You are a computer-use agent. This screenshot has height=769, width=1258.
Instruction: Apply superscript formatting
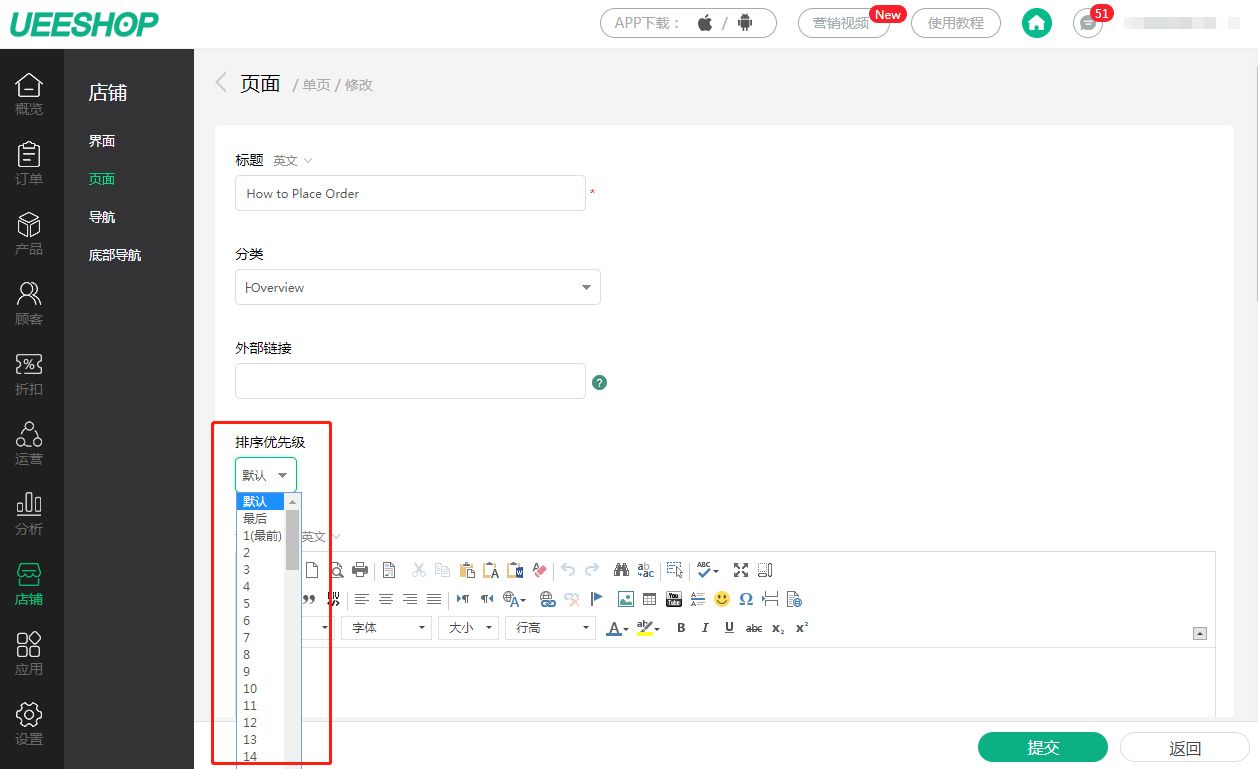coord(802,628)
